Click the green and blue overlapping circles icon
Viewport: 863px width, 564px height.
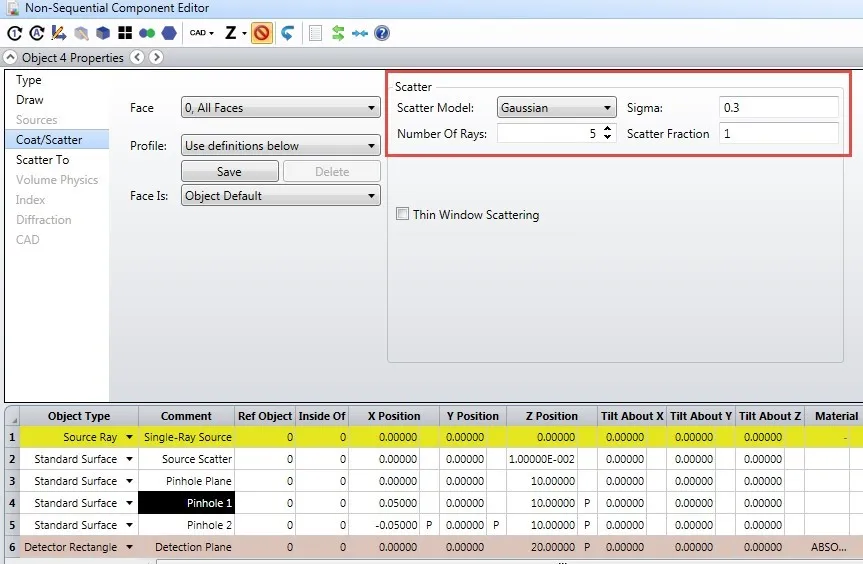coord(147,33)
